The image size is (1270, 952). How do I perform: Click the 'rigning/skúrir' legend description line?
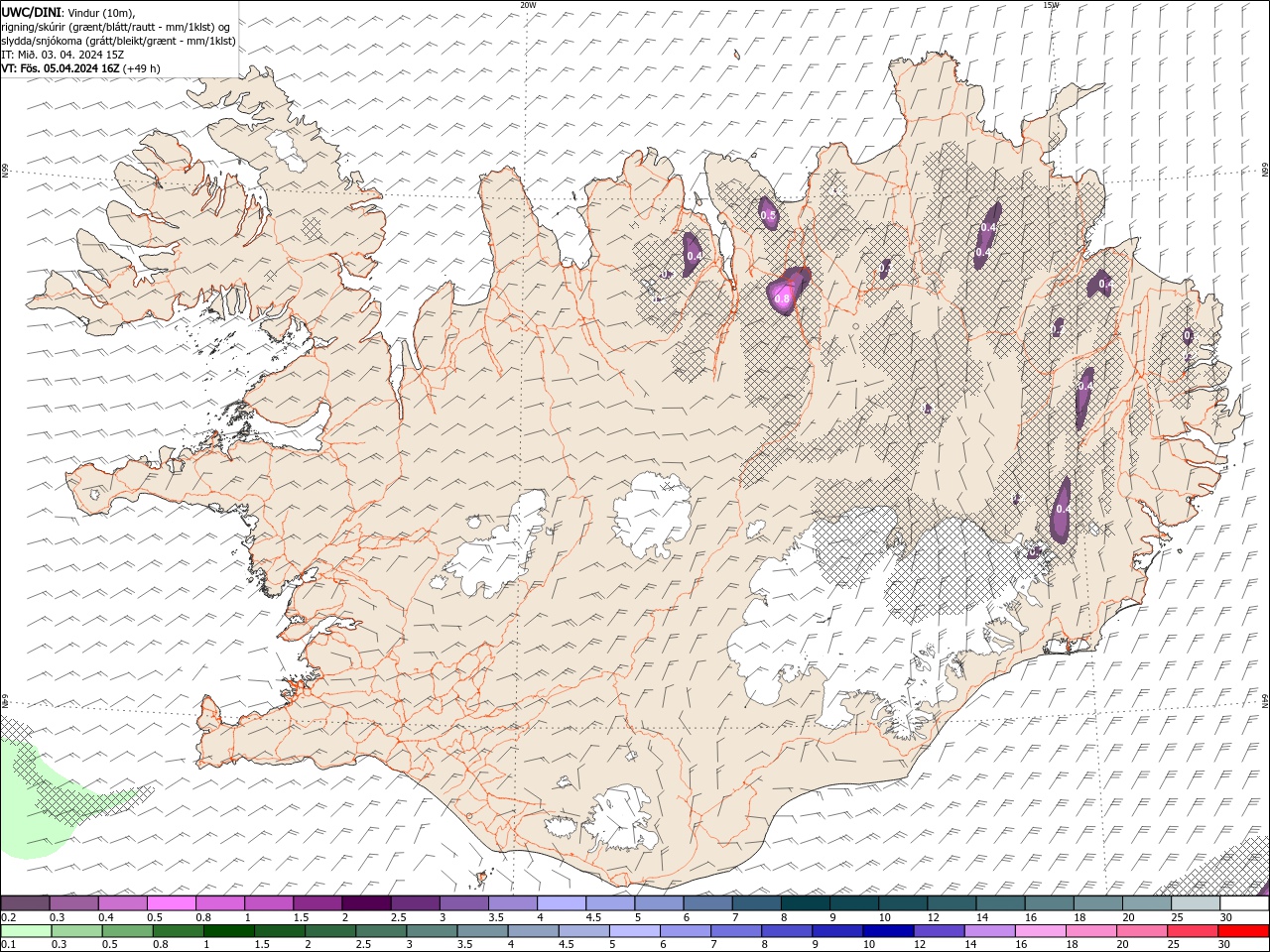point(116,27)
